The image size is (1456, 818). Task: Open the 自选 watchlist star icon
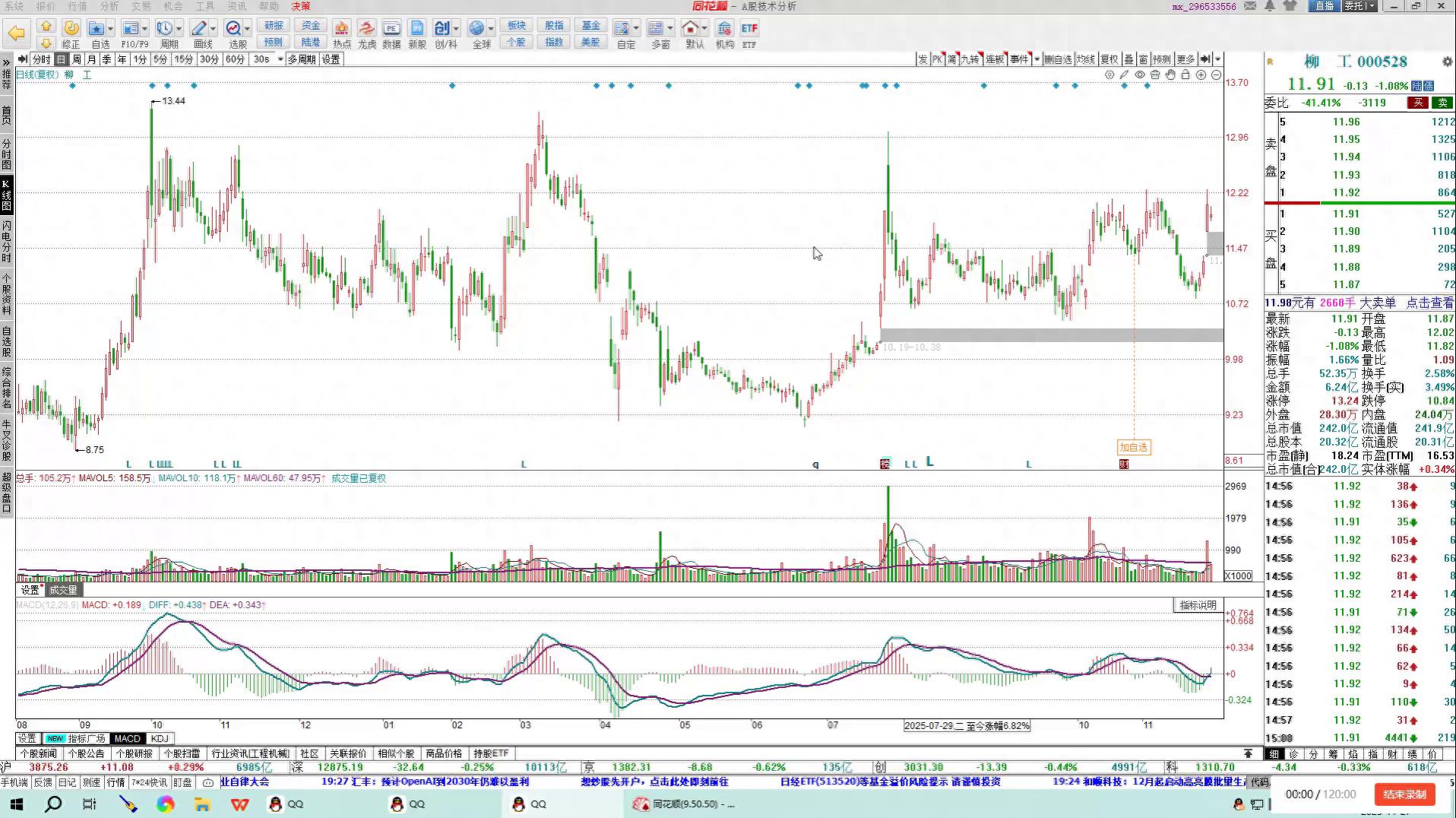[x=97, y=29]
